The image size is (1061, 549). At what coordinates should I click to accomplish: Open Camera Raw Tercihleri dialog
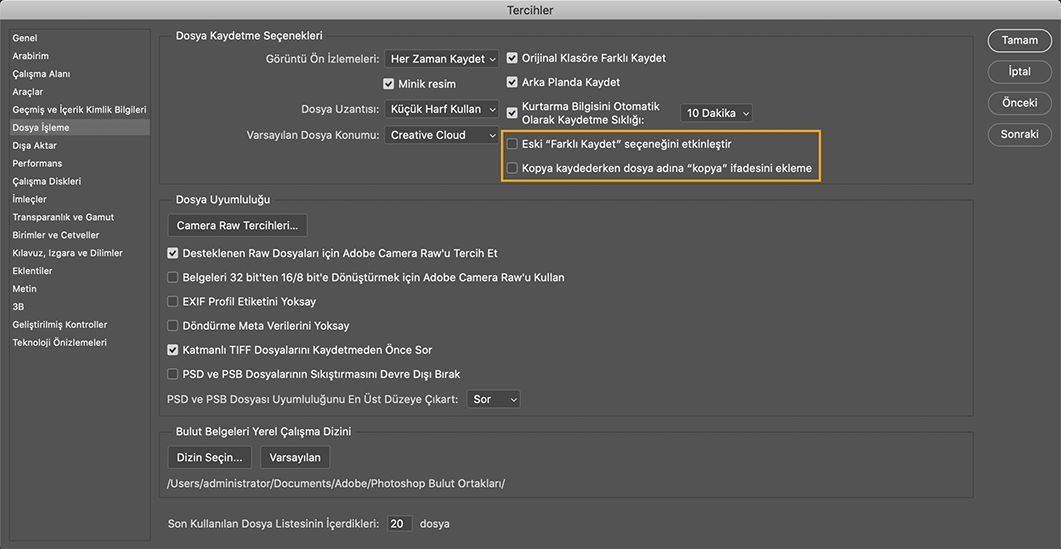237,226
